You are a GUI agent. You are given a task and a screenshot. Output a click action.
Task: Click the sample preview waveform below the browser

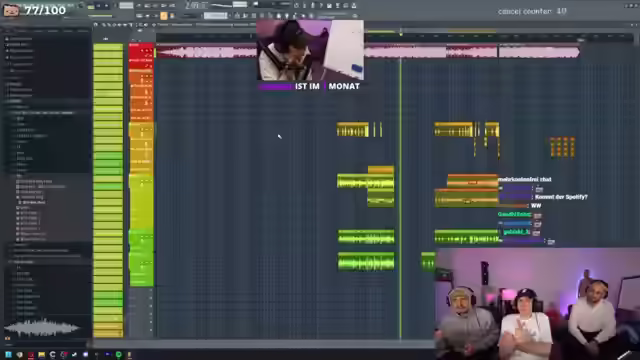(x=42, y=327)
